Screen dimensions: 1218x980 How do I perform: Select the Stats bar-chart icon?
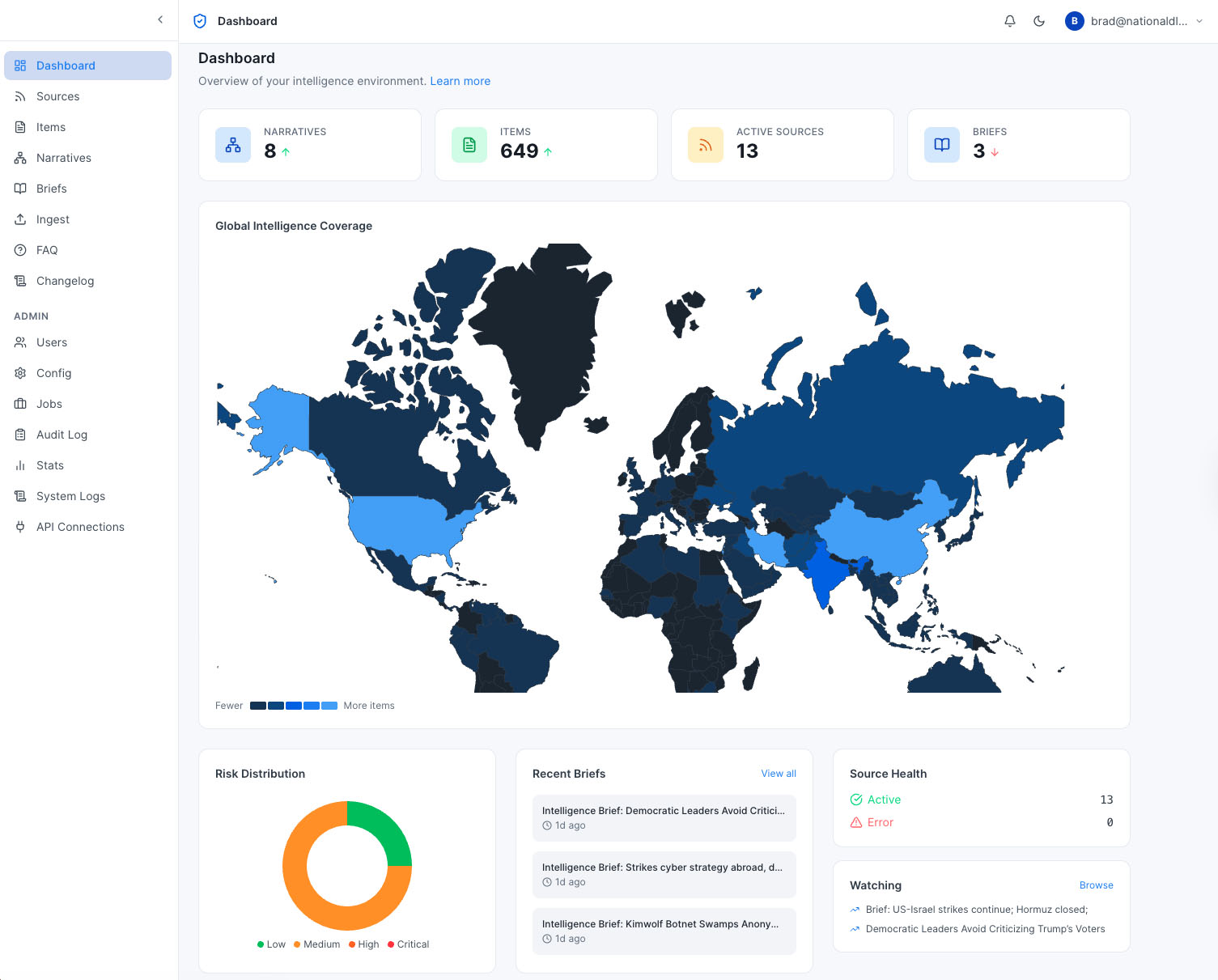(19, 465)
